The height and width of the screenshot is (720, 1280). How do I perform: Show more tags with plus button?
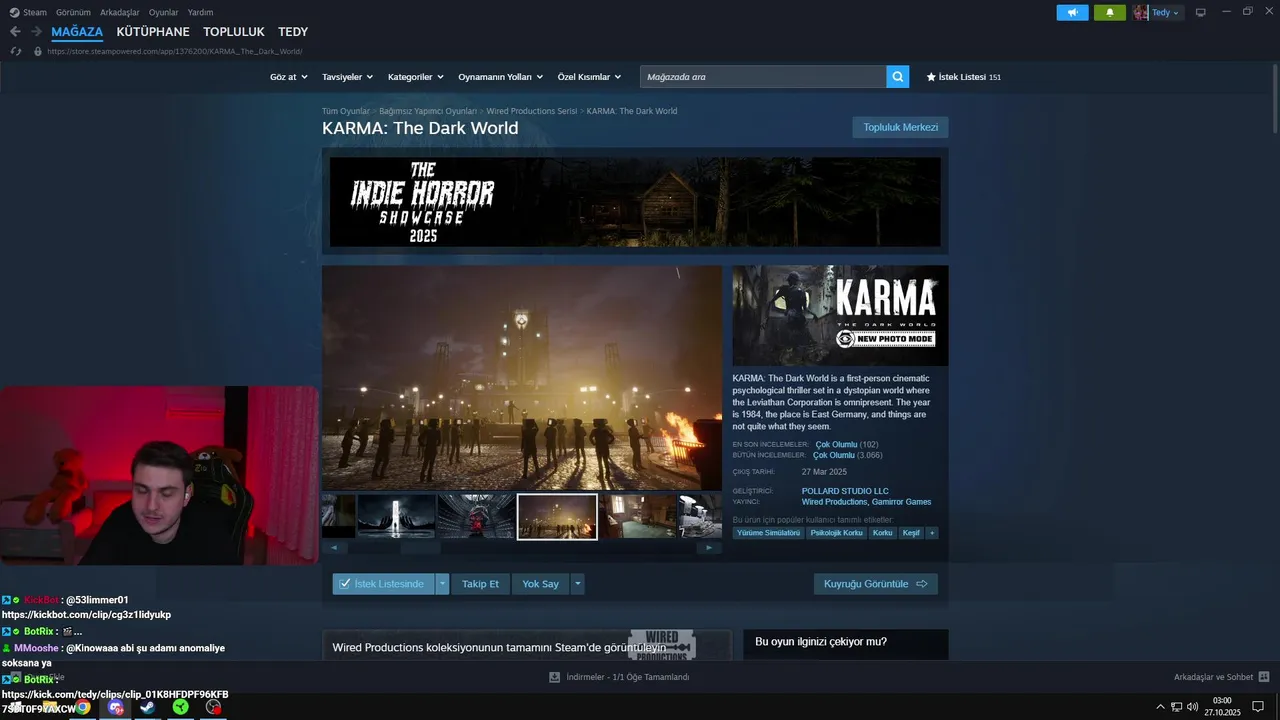[932, 533]
